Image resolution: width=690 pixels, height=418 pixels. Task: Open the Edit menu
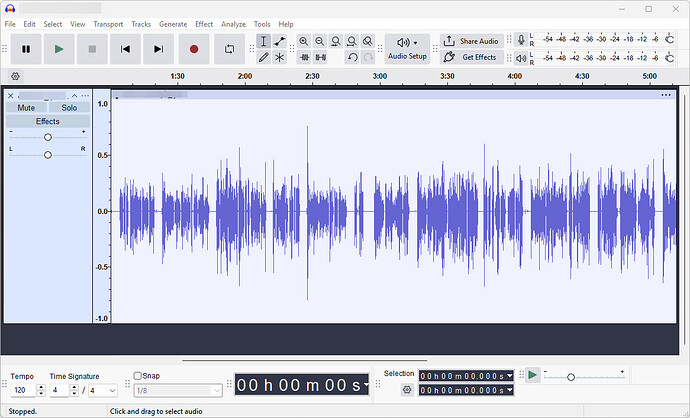click(x=29, y=24)
